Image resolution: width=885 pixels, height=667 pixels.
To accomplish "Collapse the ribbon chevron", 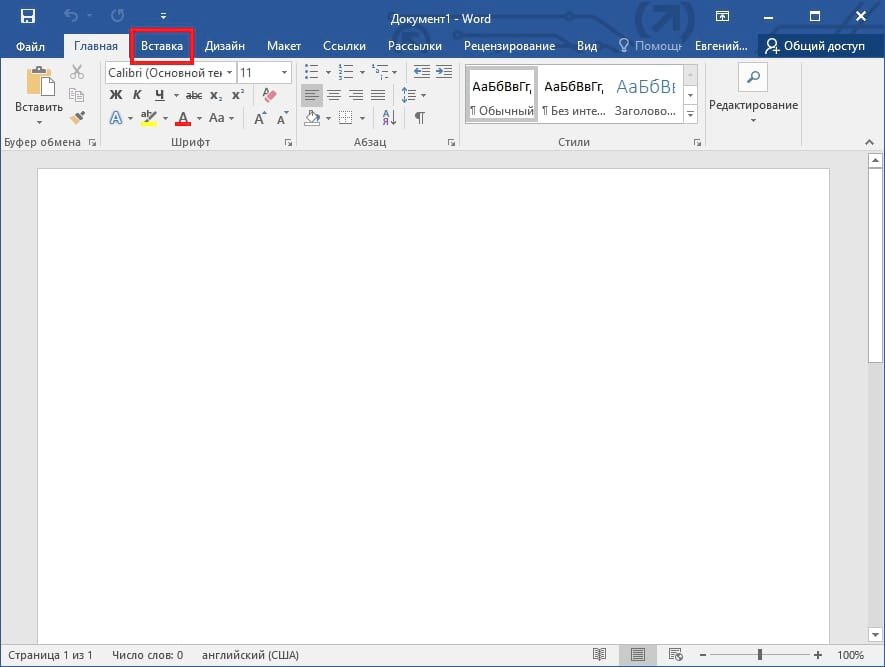I will click(869, 143).
